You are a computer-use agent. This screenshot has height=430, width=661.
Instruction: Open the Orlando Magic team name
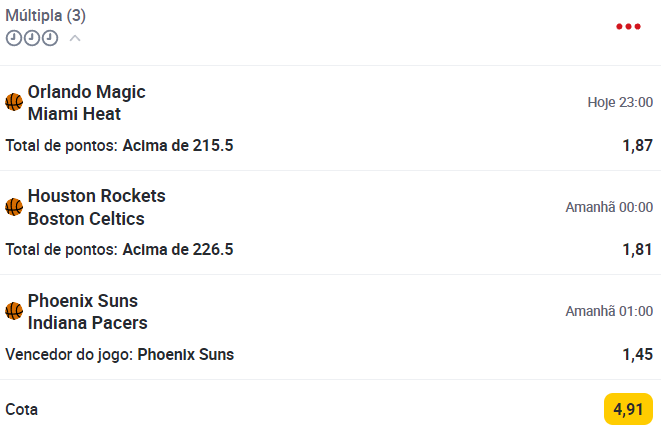pos(86,92)
